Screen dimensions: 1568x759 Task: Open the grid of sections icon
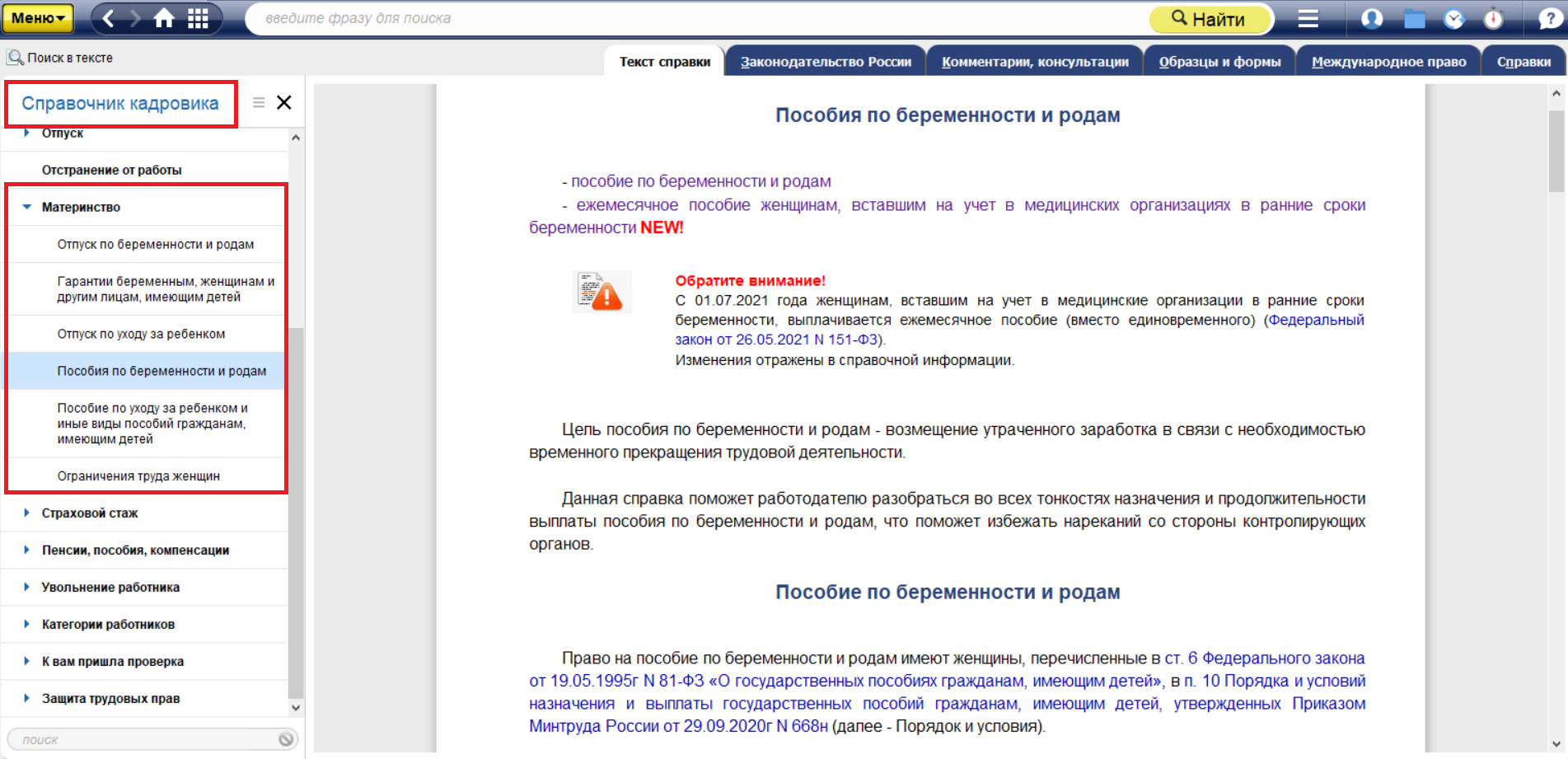(x=198, y=18)
